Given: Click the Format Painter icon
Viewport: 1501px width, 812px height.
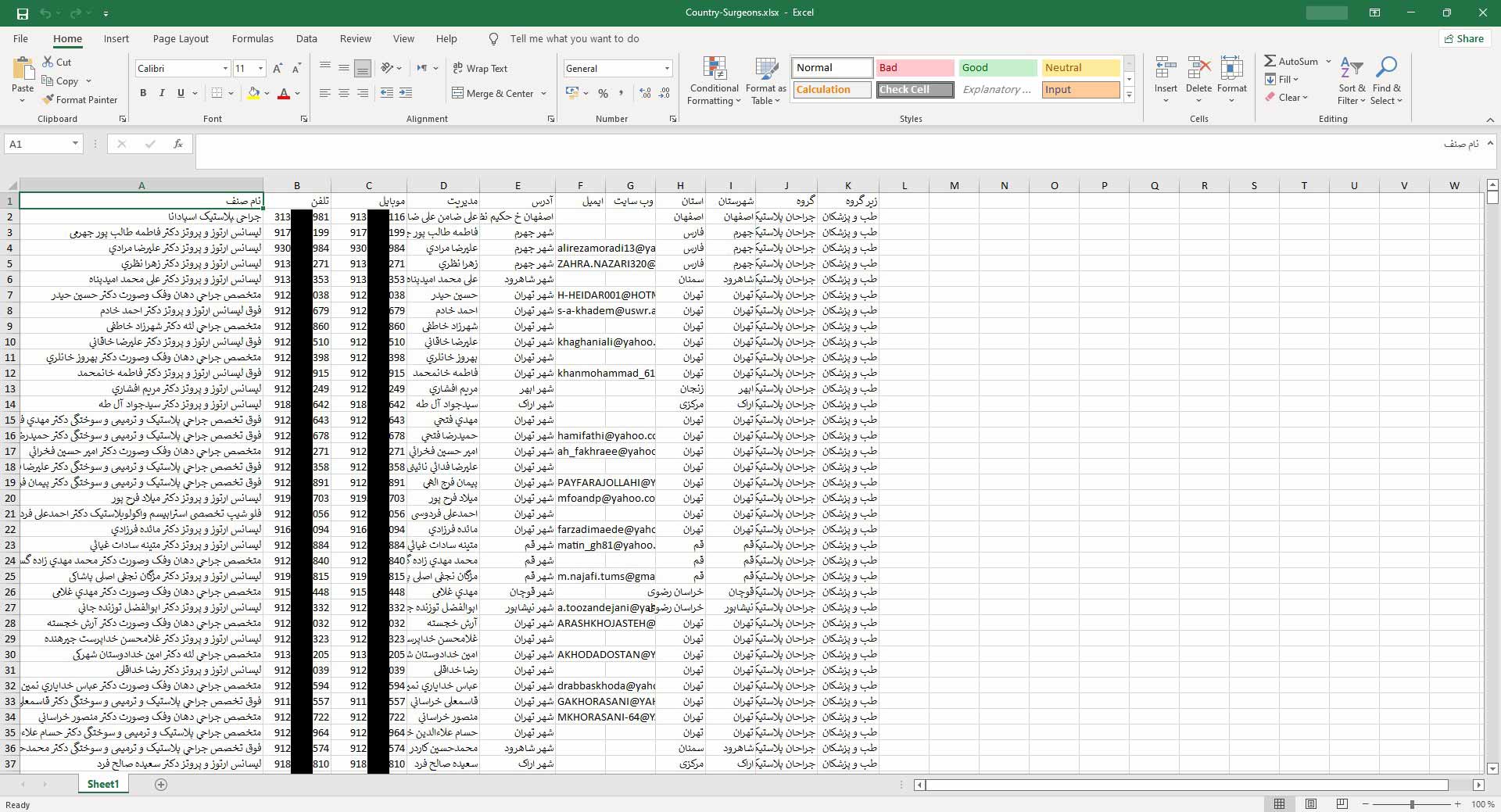Looking at the screenshot, I should point(48,100).
